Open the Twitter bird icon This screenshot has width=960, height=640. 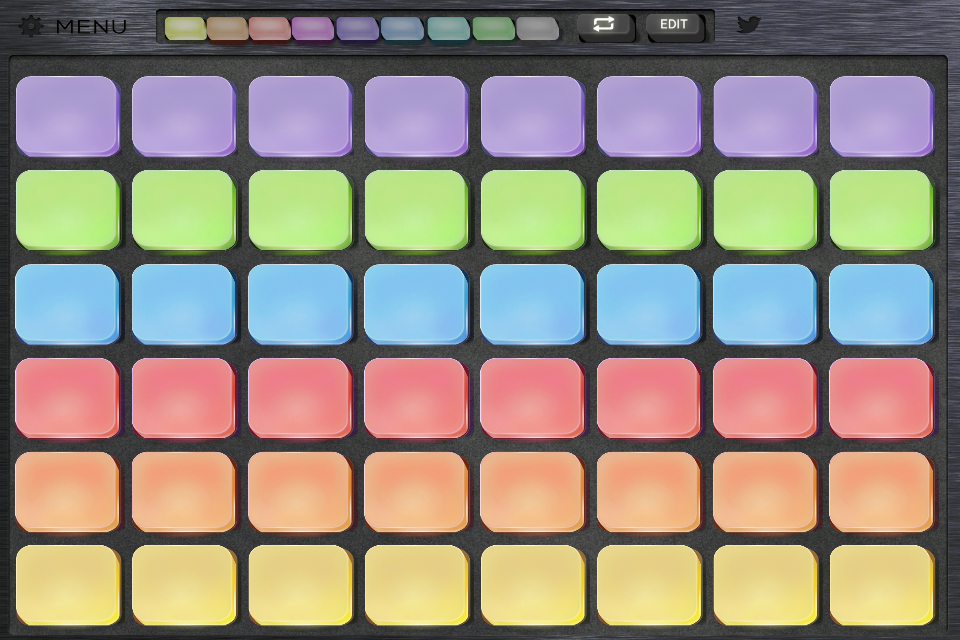[748, 24]
